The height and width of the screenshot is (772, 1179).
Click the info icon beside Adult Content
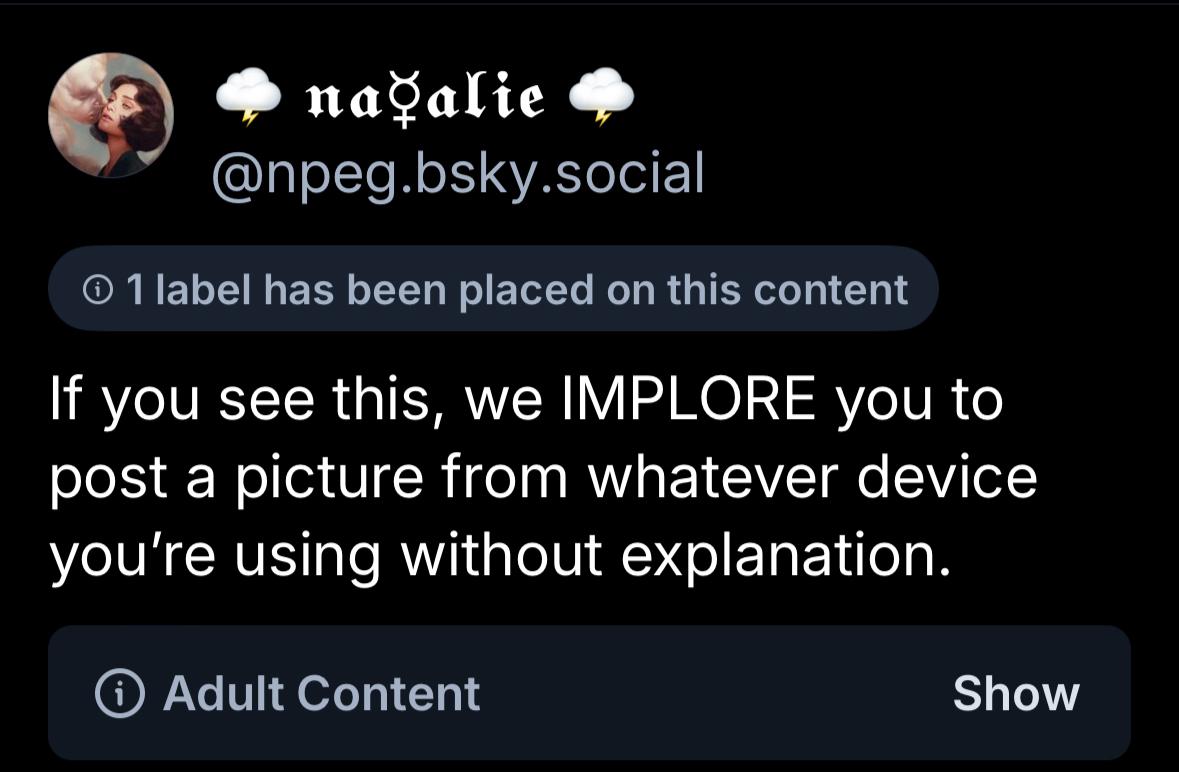pyautogui.click(x=118, y=693)
